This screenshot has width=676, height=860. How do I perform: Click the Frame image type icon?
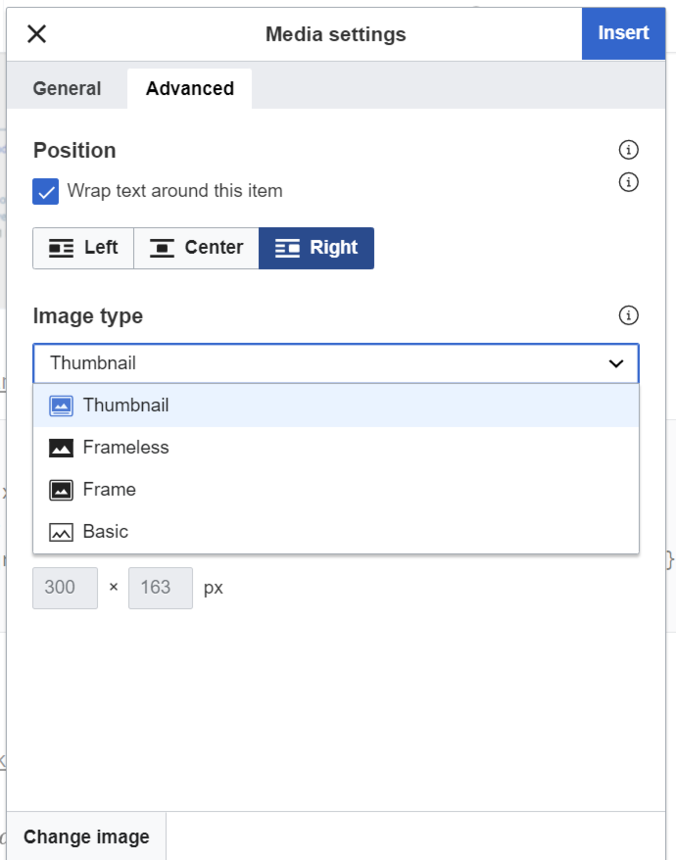(60, 489)
